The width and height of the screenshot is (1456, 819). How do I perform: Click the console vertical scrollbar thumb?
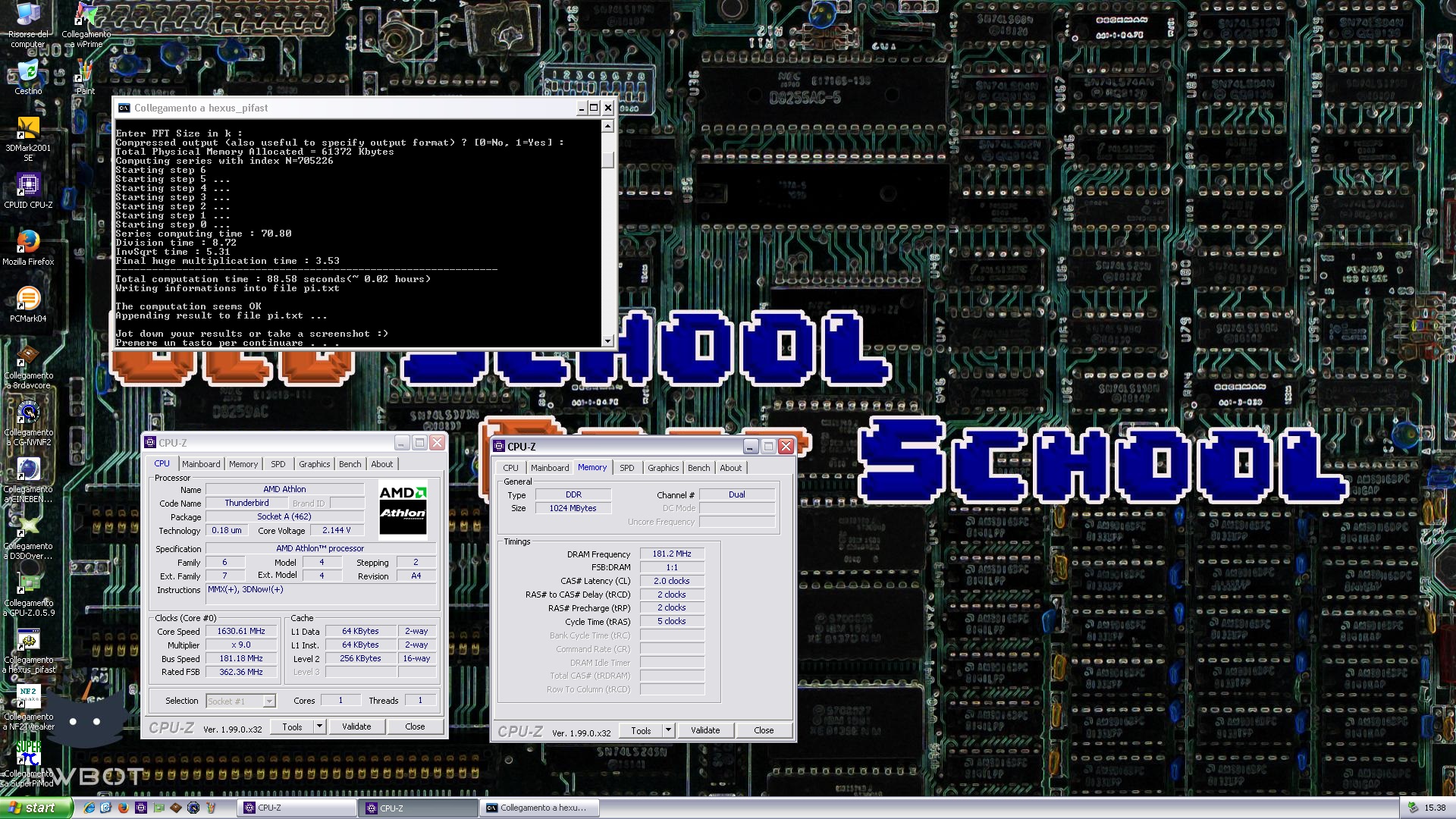pos(607,160)
